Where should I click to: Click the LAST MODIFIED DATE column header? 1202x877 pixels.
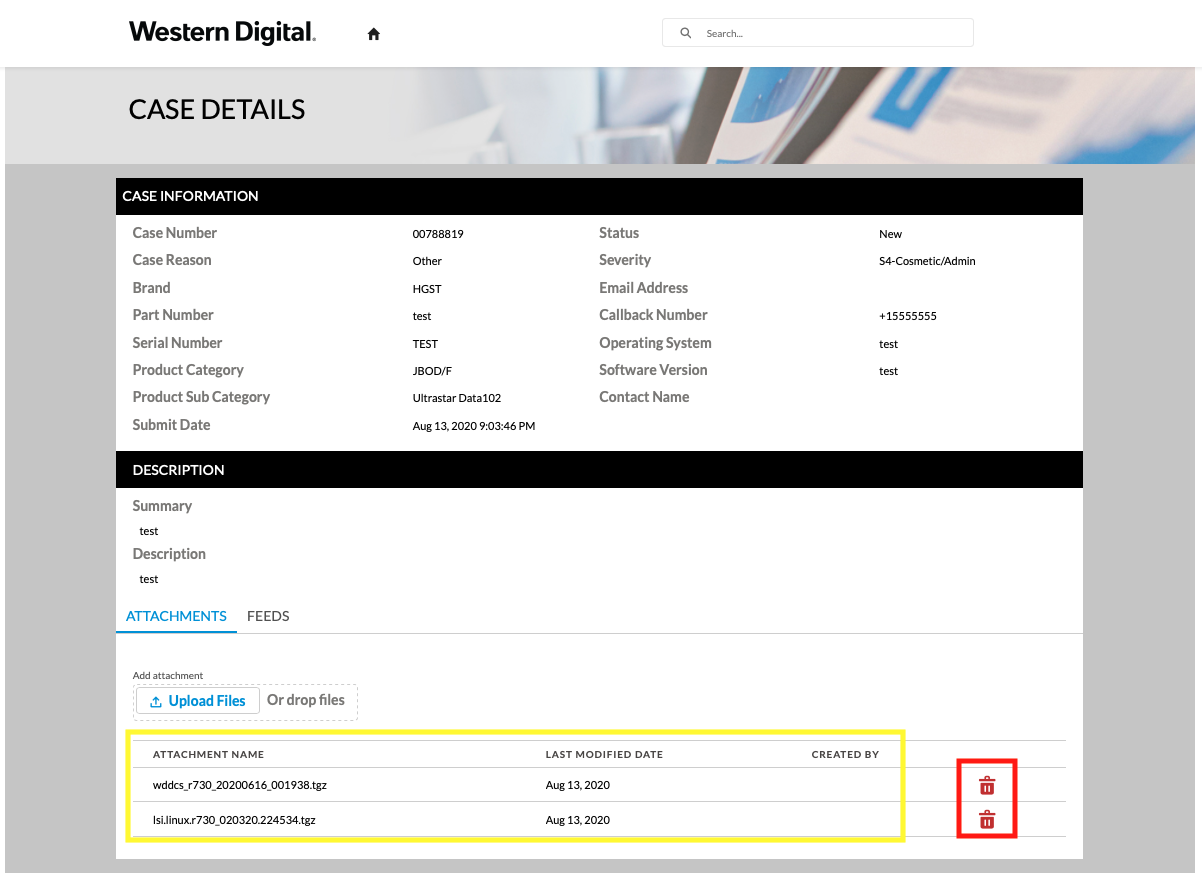604,754
